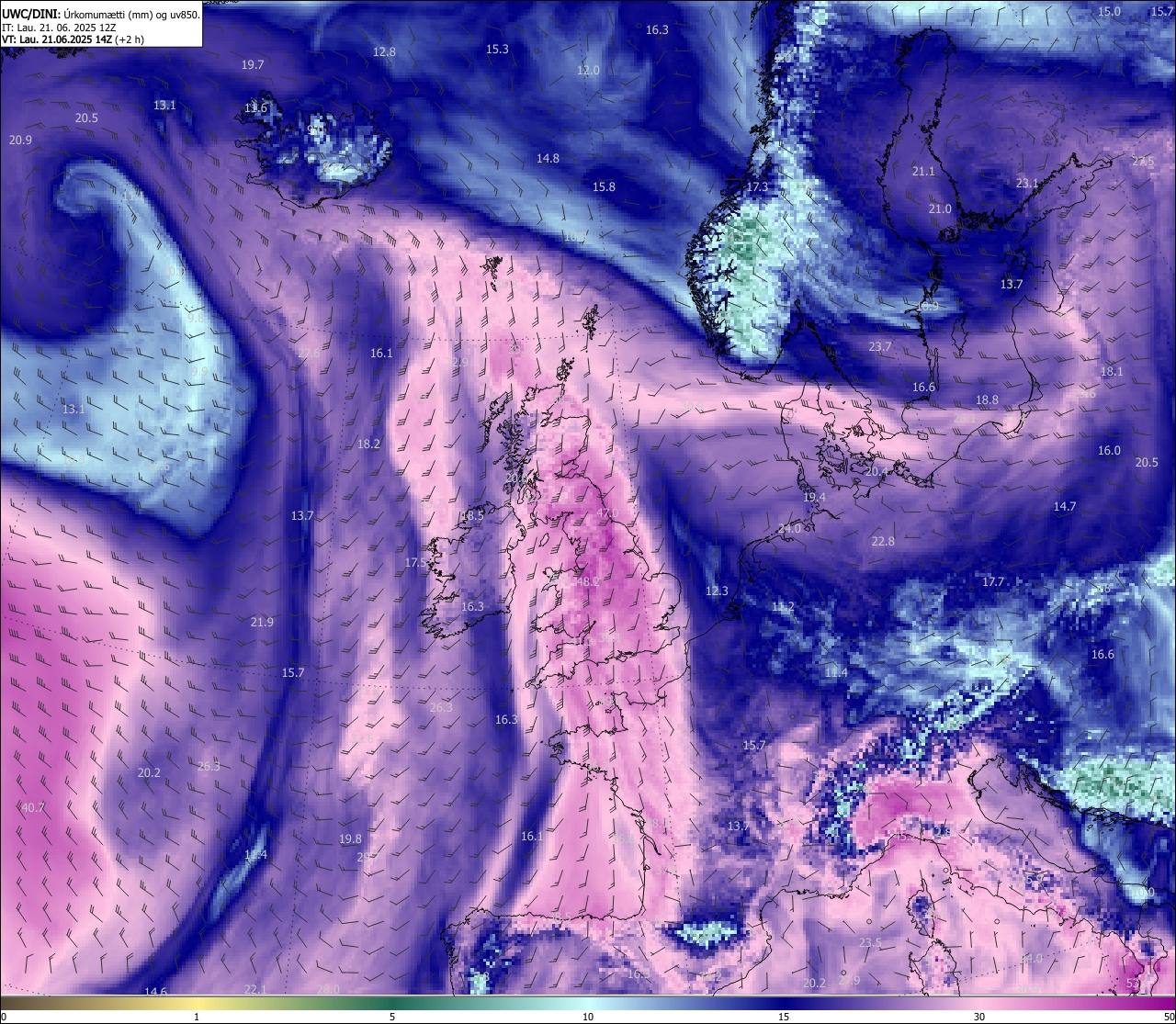Click the 14.7 value label
Viewport: 1176px width, 1024px height.
(x=1065, y=507)
